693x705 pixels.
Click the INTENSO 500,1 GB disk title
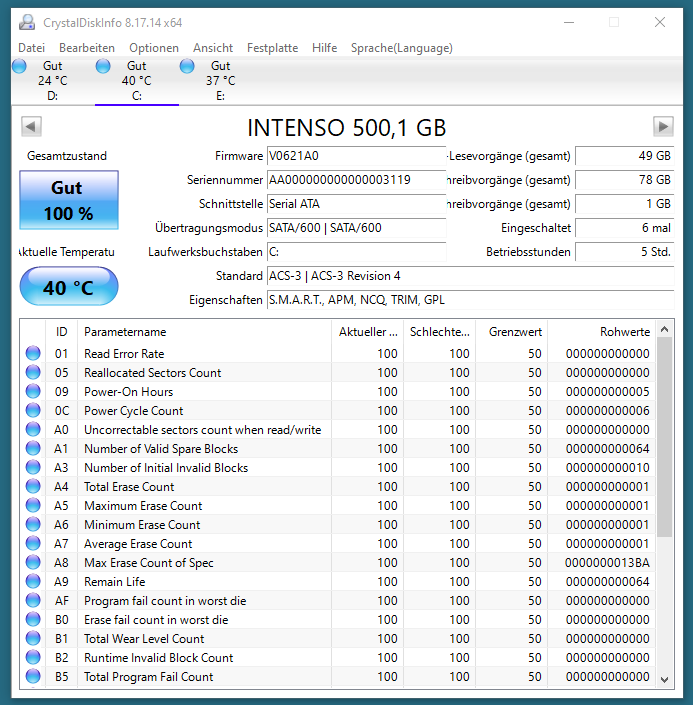tap(346, 128)
